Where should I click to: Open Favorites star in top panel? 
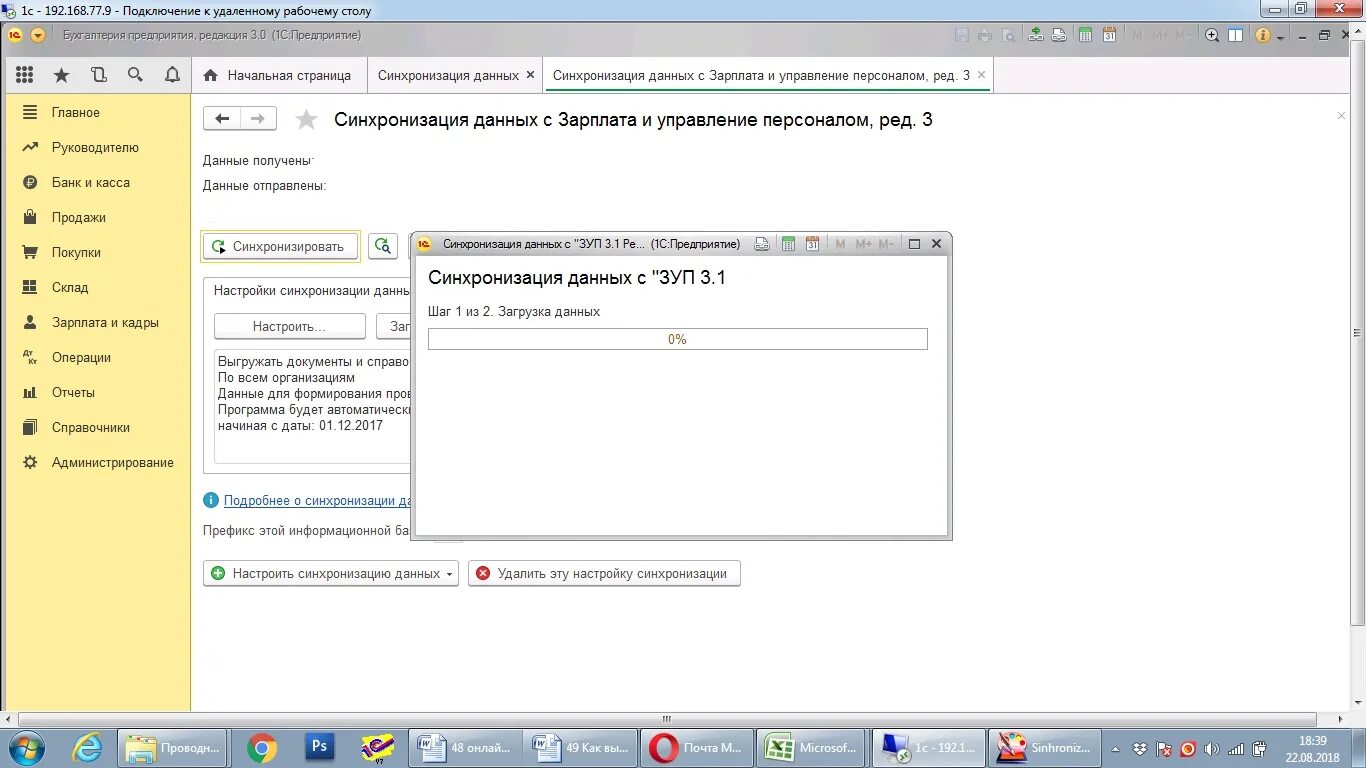tap(61, 75)
